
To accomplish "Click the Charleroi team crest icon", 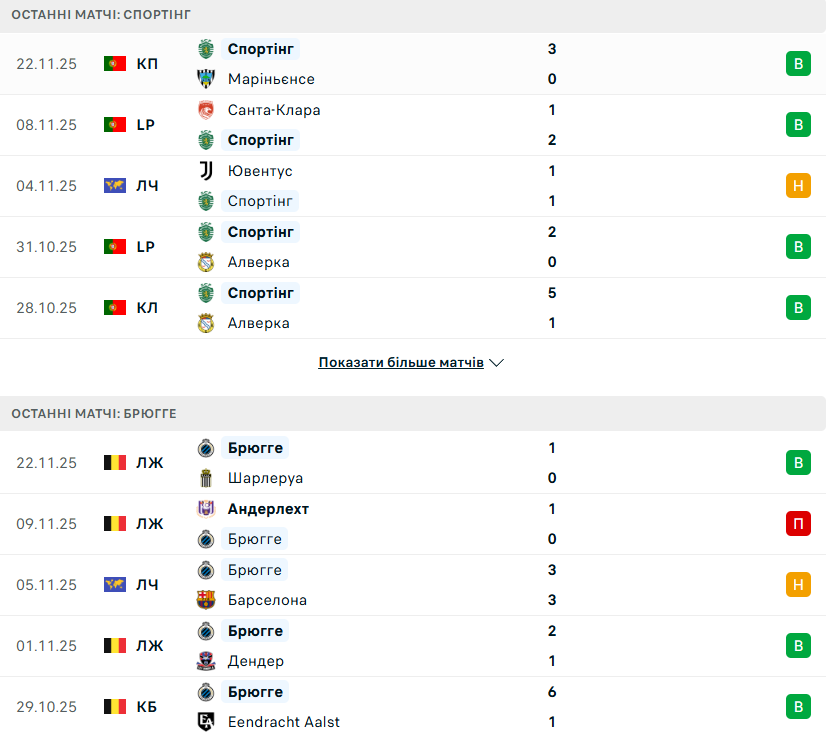I will [x=206, y=478].
